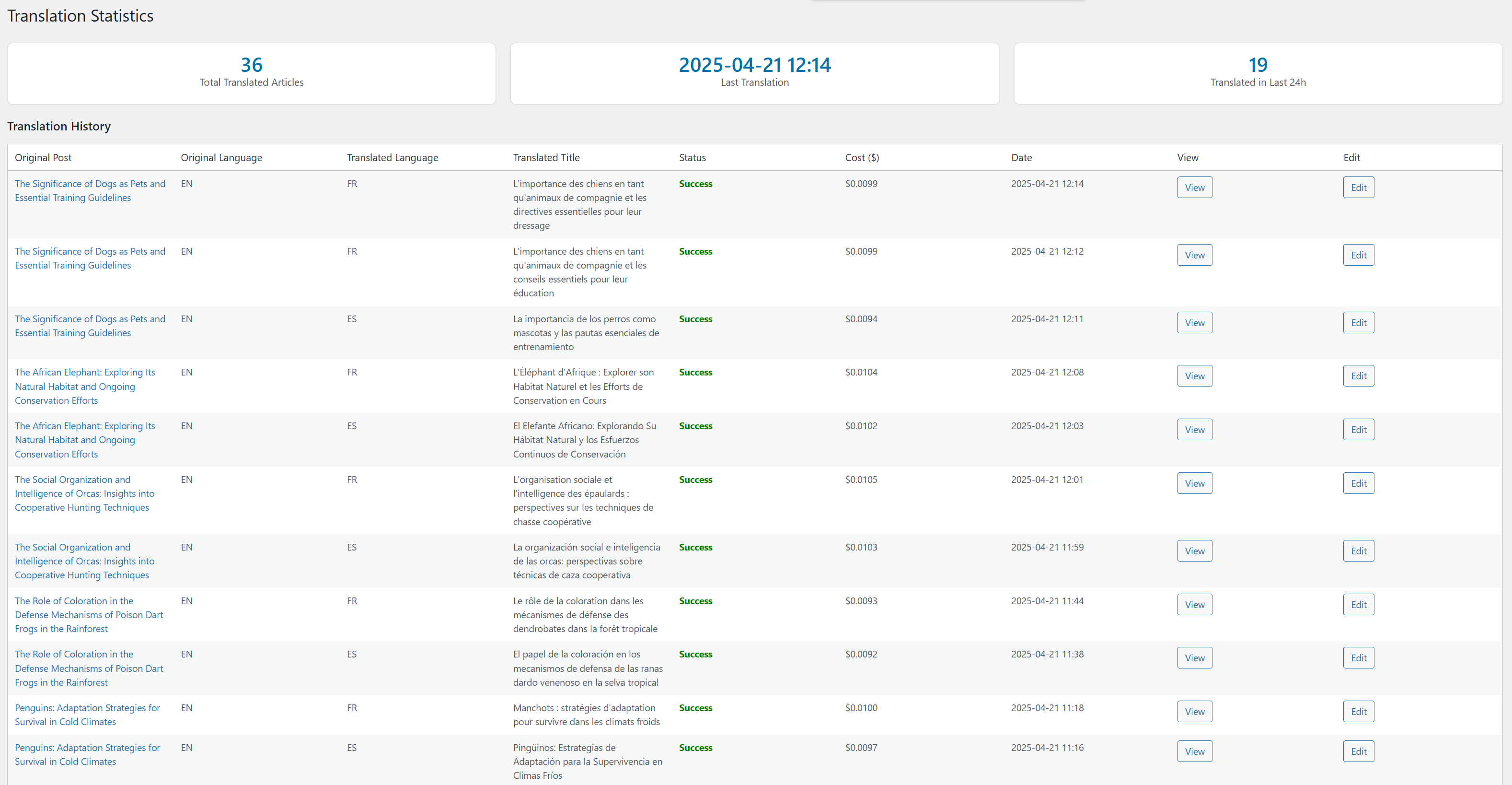Open Poison Dart Frogs post link, ES row
Image resolution: width=1512 pixels, height=785 pixels.
(89, 668)
